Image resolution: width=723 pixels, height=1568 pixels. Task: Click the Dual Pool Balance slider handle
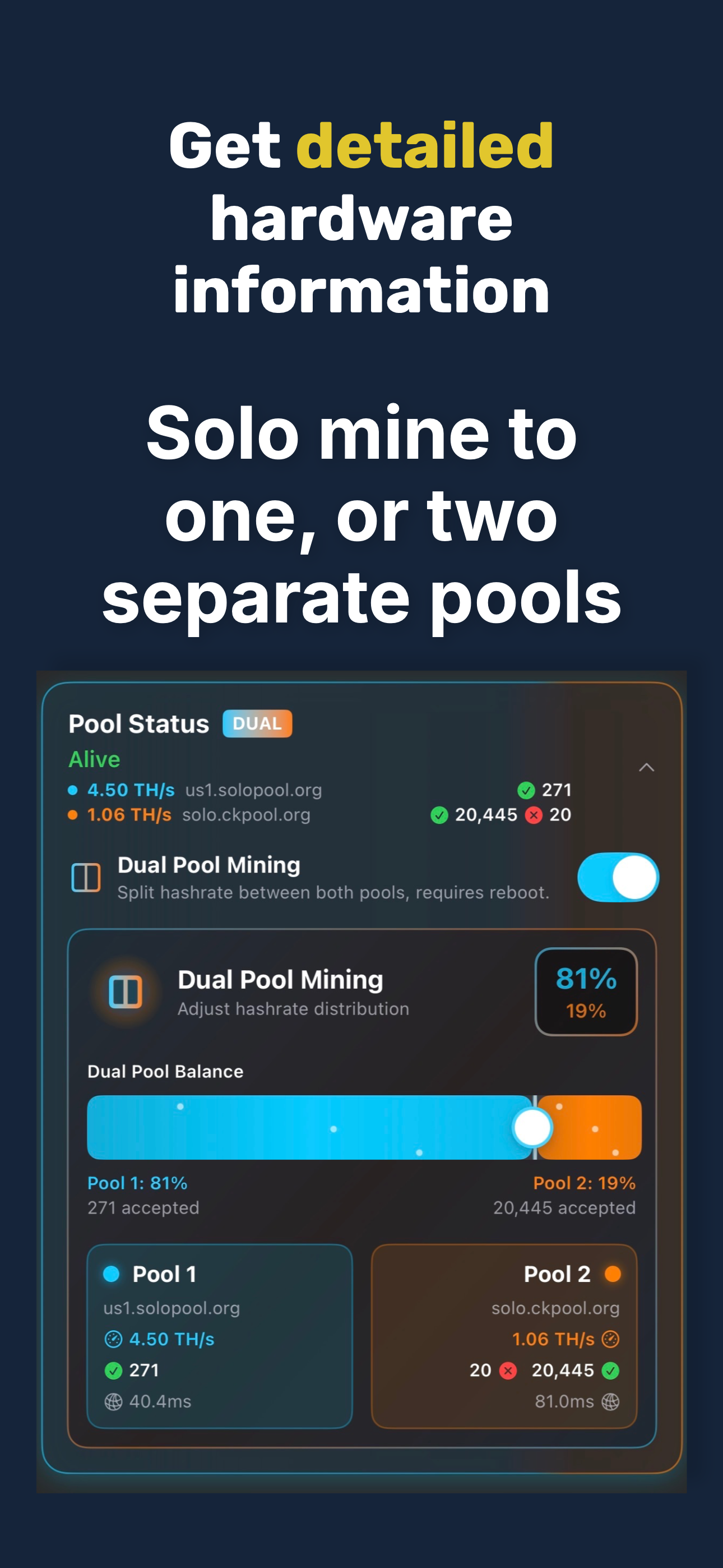(x=532, y=1127)
